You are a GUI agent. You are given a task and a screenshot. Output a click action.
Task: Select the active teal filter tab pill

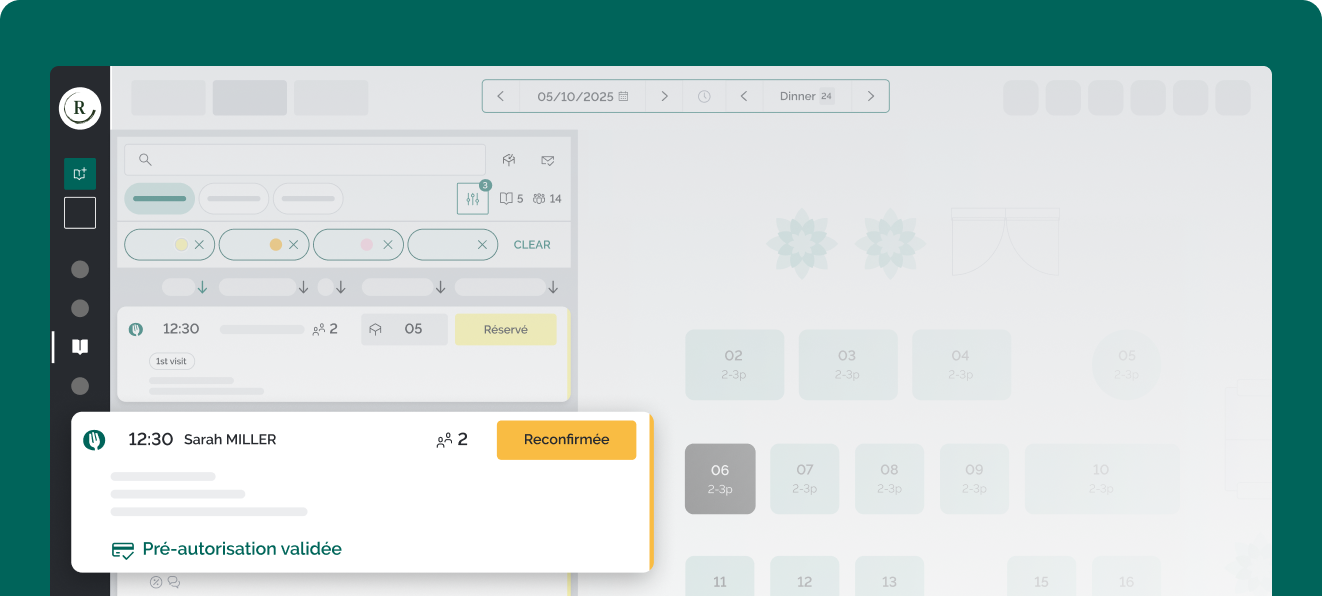tap(160, 199)
